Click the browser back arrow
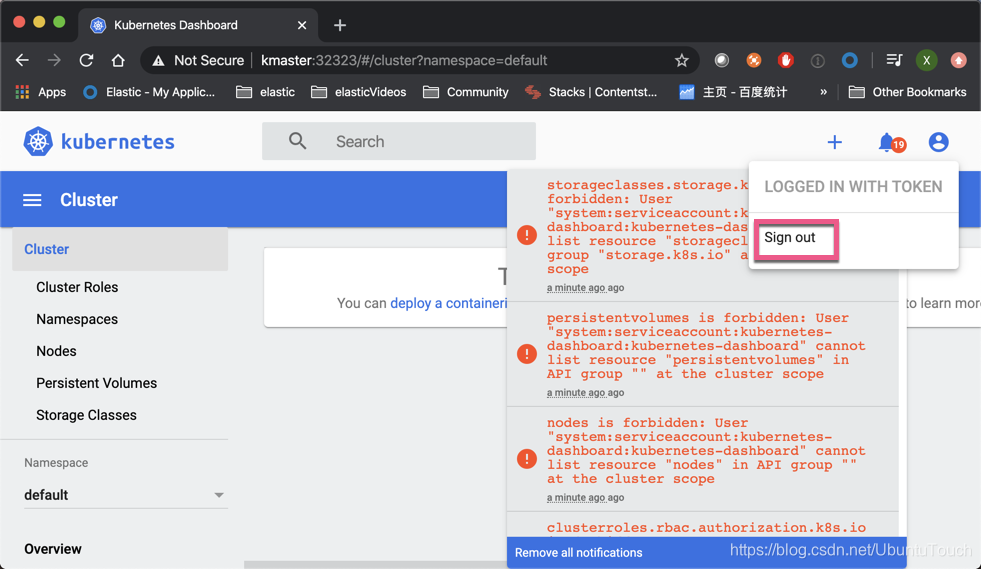 click(x=22, y=60)
